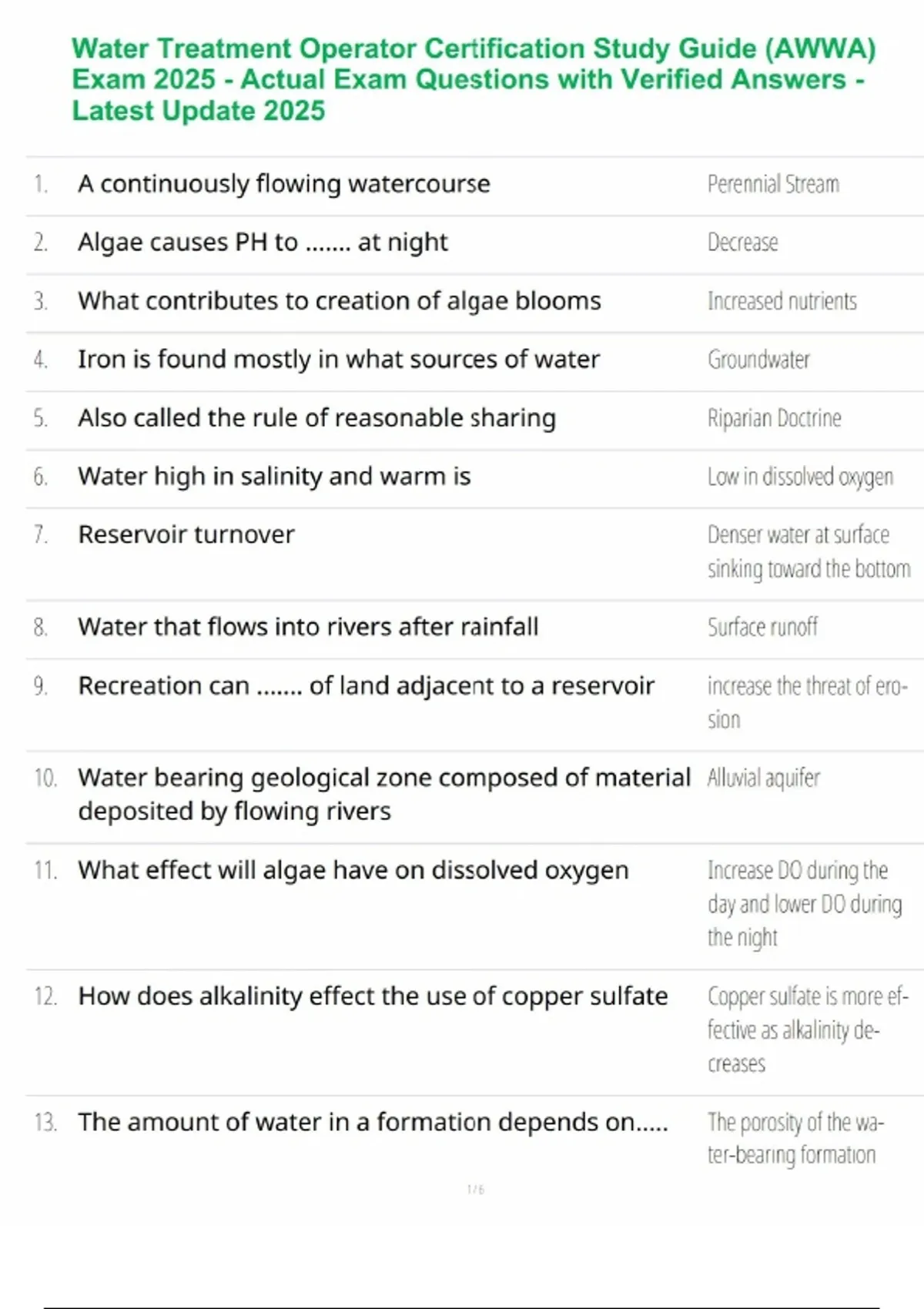Select the 'Groundwater' answer text
924x1309 pixels.
pos(758,360)
